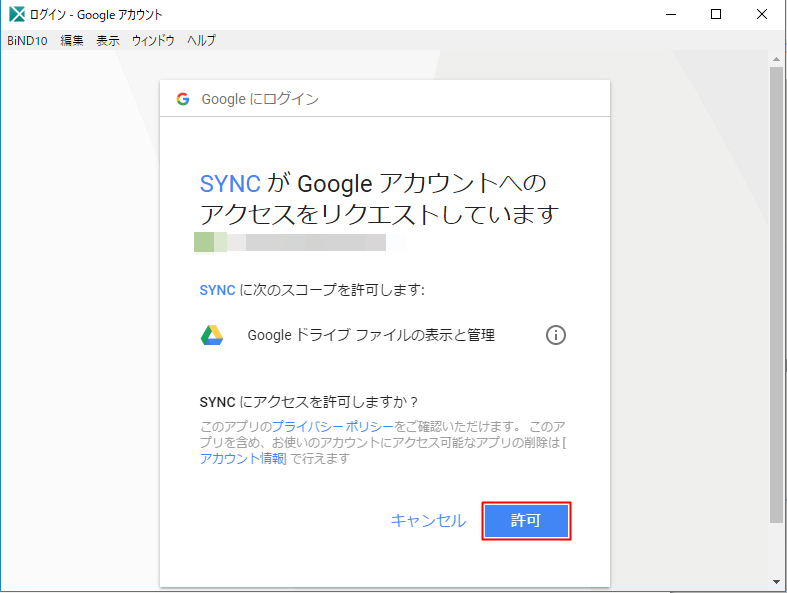787x593 pixels.
Task: Click the scrollbar up arrow
Action: point(776,59)
